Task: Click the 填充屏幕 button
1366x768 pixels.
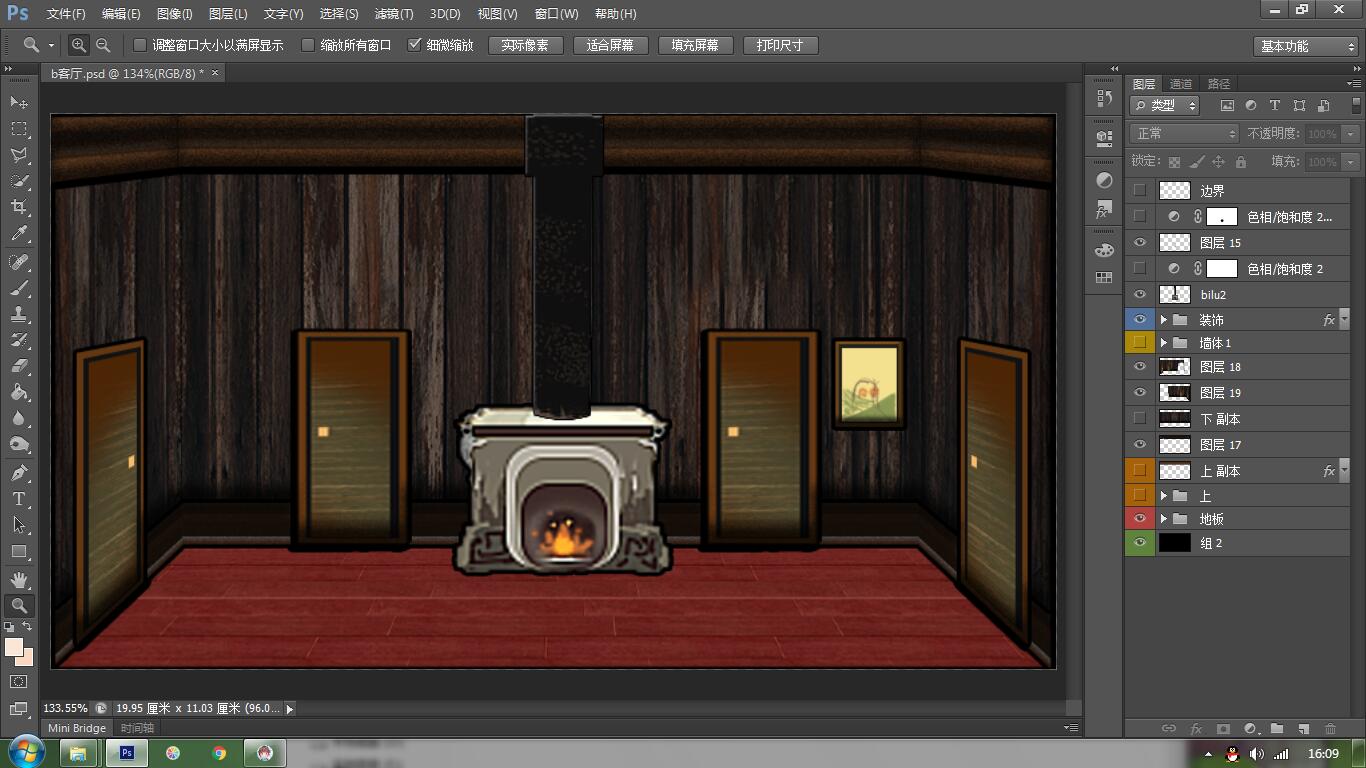Action: pyautogui.click(x=695, y=45)
